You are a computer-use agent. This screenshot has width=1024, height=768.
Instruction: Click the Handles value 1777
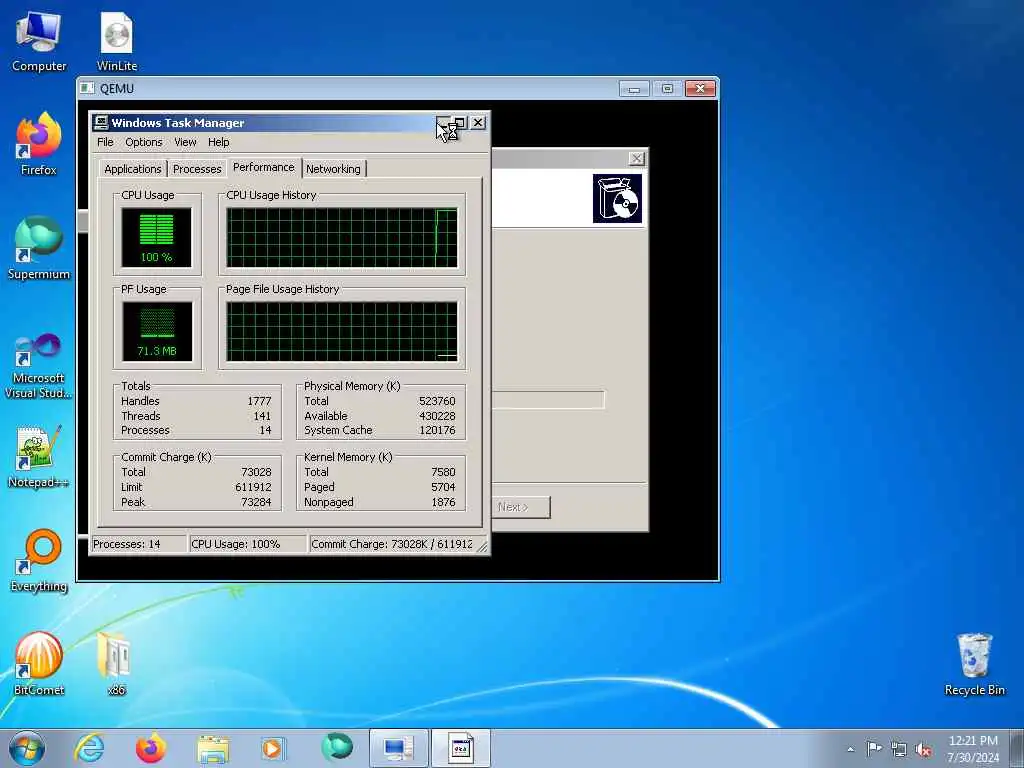pos(259,401)
